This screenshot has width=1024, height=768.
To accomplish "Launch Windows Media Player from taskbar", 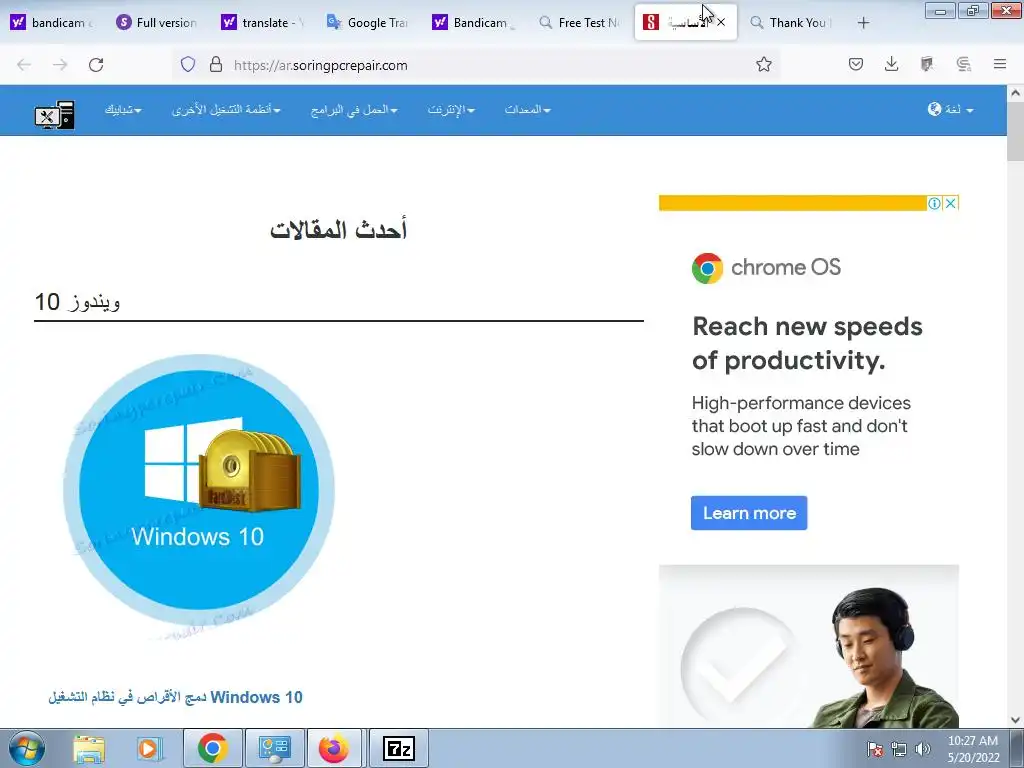I will (148, 748).
